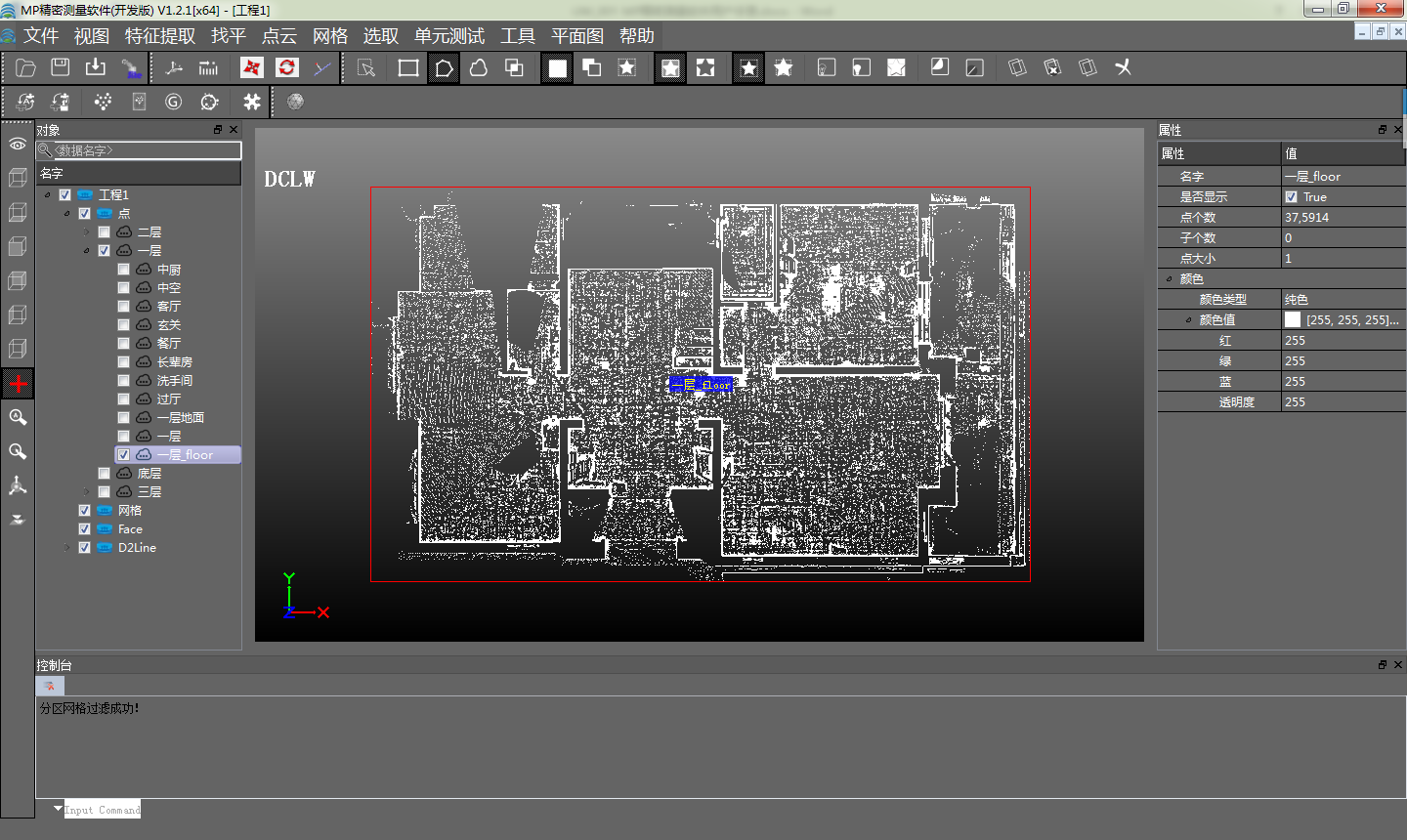Image resolution: width=1407 pixels, height=840 pixels.
Task: Click the red crosshair icon in sidebar
Action: (x=18, y=384)
